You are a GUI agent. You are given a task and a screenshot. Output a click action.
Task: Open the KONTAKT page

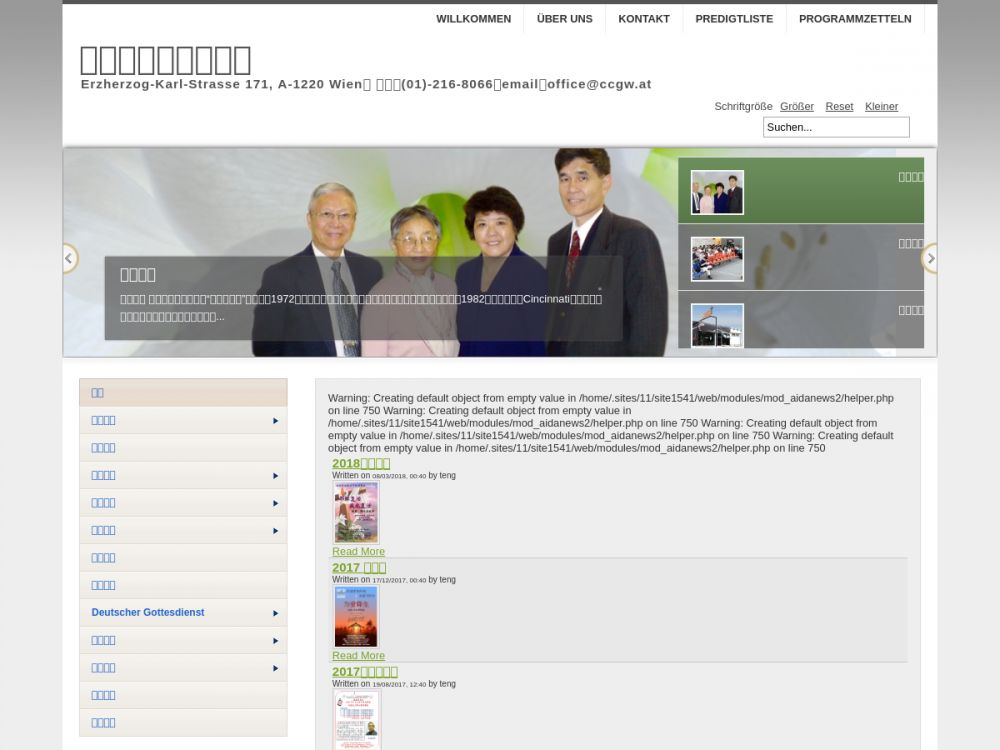coord(644,19)
